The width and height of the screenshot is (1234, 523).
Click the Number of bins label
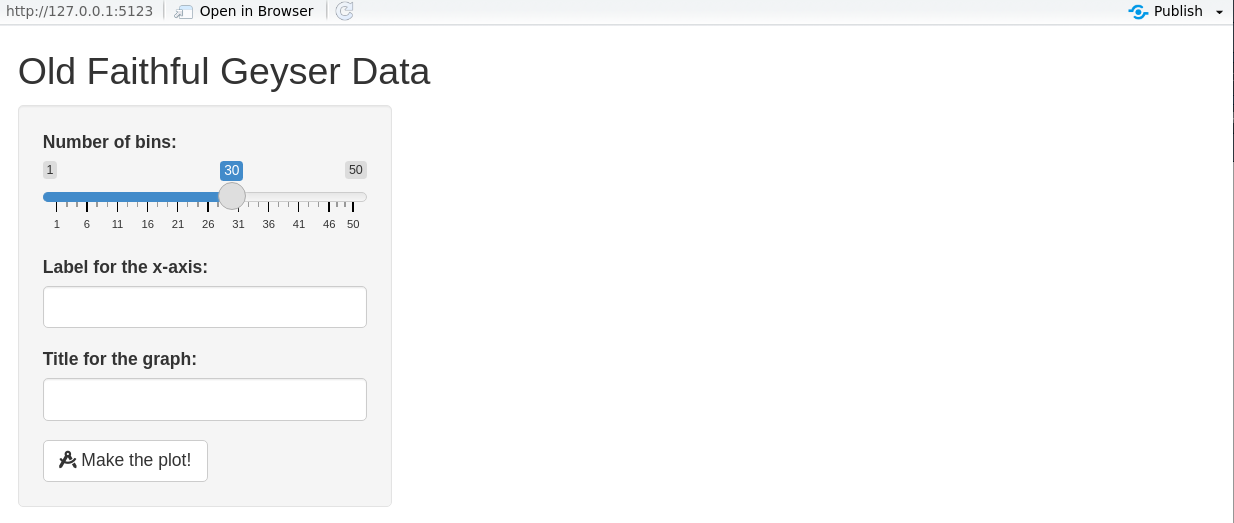coord(110,142)
